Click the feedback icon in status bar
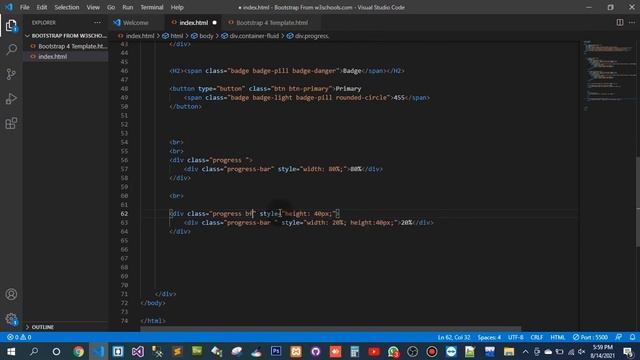 pos(619,337)
